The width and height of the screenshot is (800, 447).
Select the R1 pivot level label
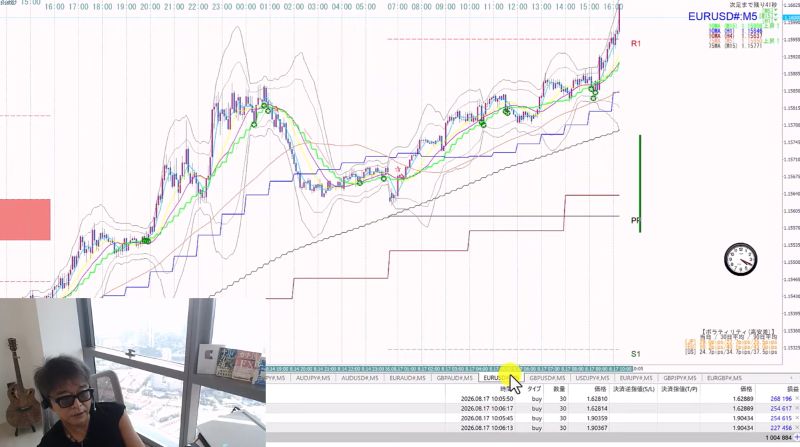(636, 43)
